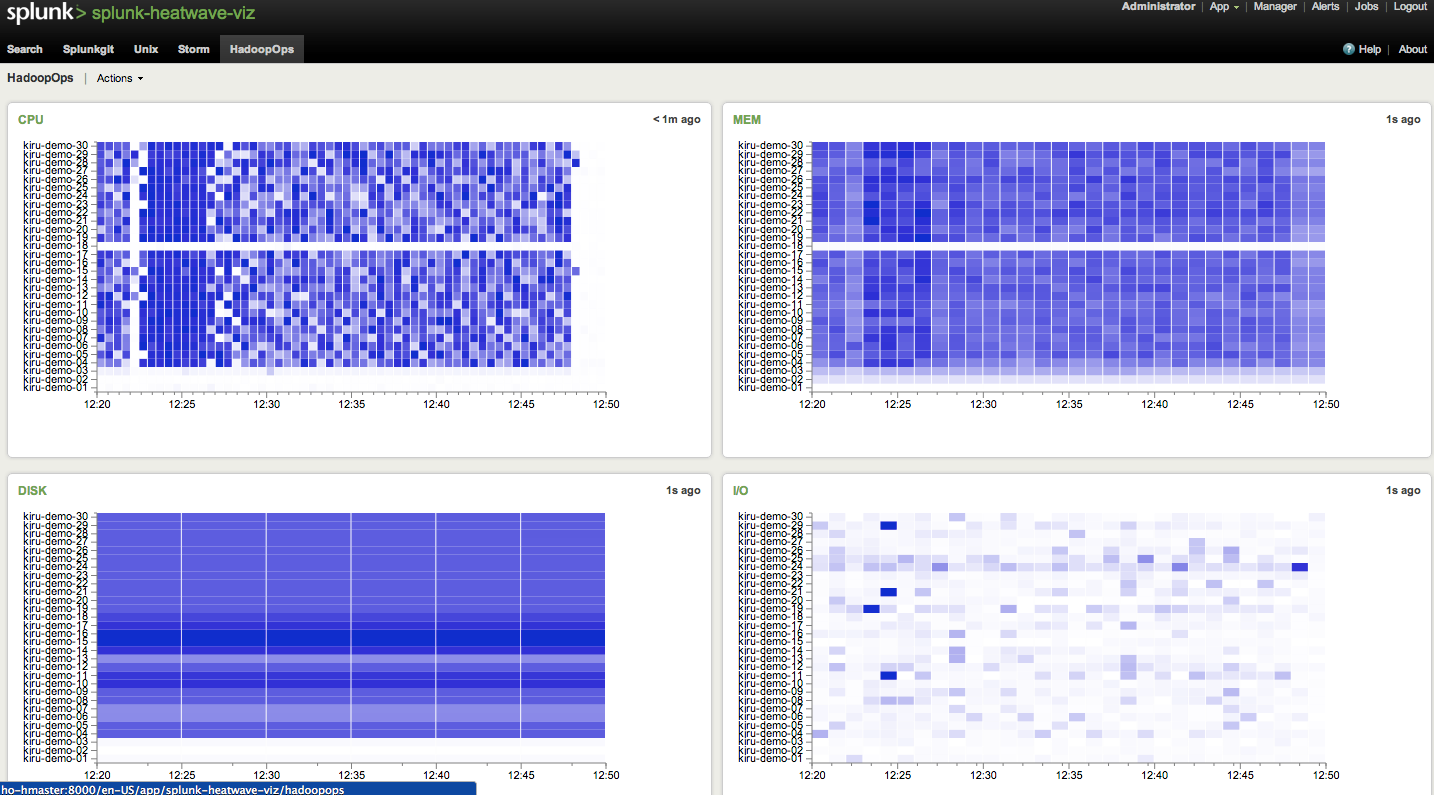
Task: Click the 12:50 axis label in CPU chart
Action: coord(606,404)
